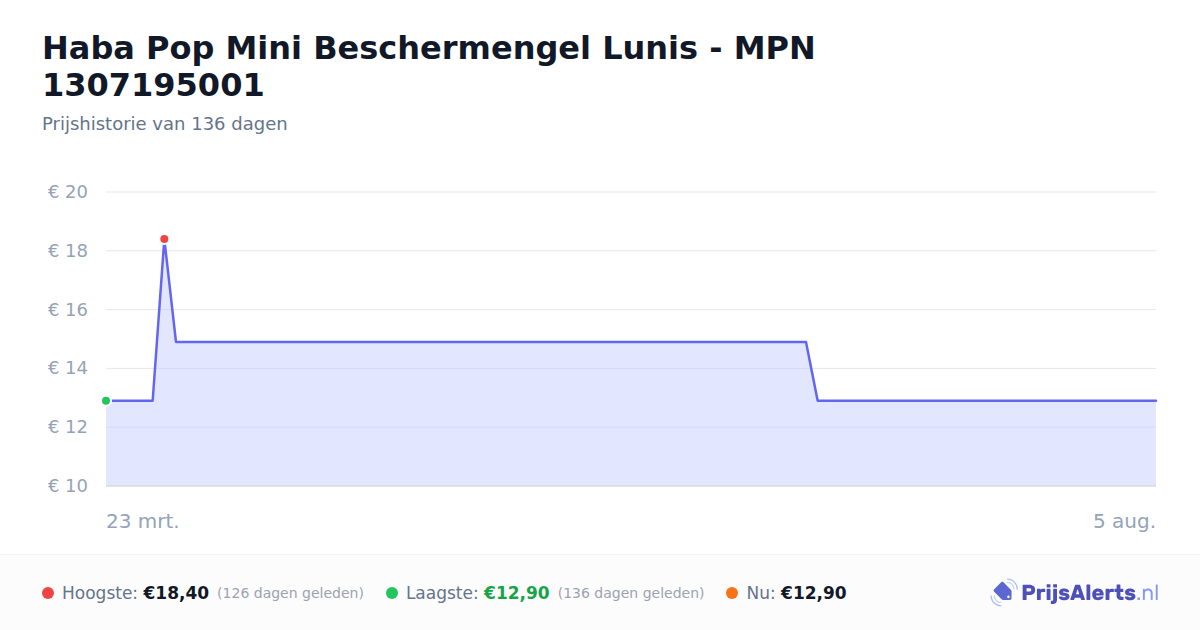This screenshot has height=630, width=1200.
Task: Click the Laagste €12,90 price value
Action: tap(516, 593)
